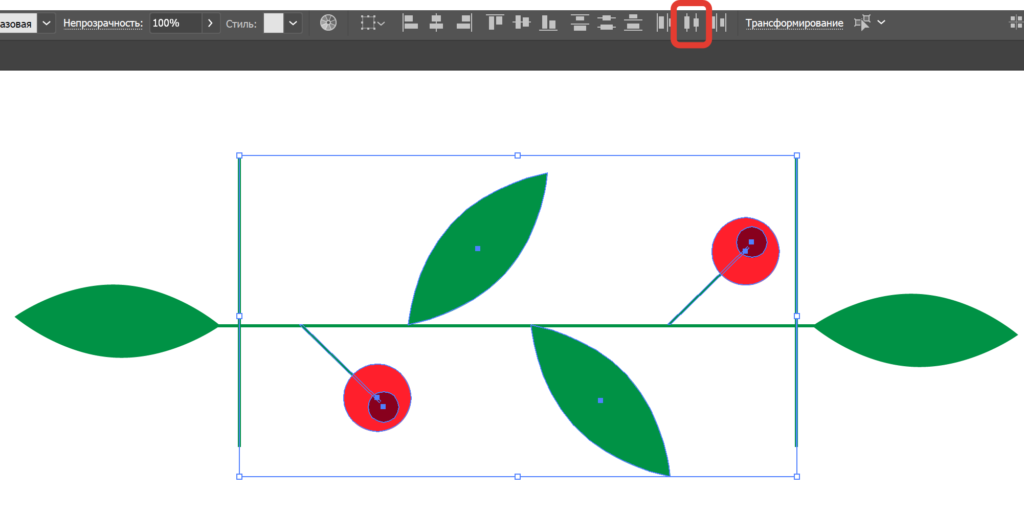The height and width of the screenshot is (514, 1024).
Task: Click the Isolate Selected Object icon
Action: (862, 23)
